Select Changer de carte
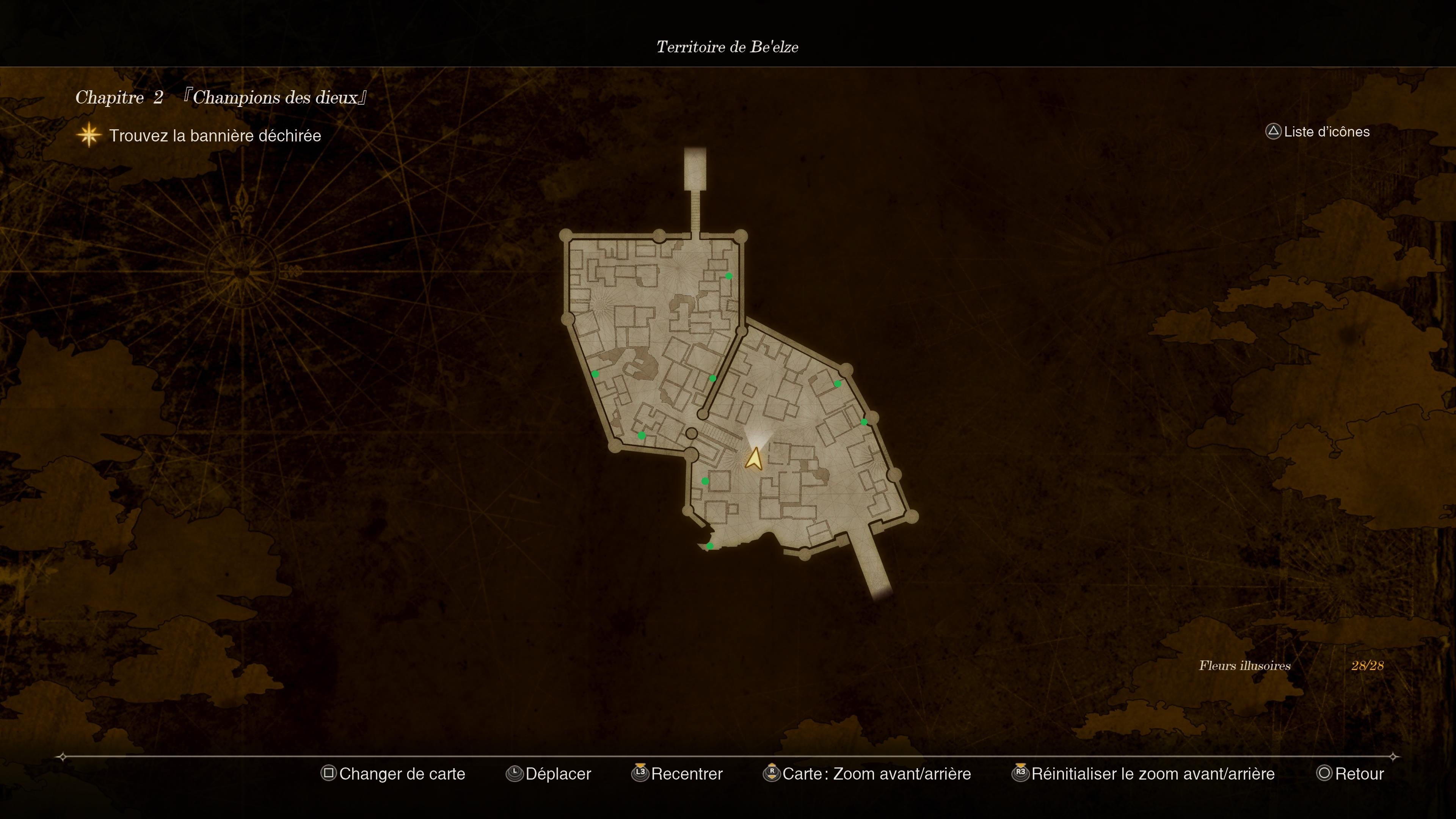 point(402,774)
